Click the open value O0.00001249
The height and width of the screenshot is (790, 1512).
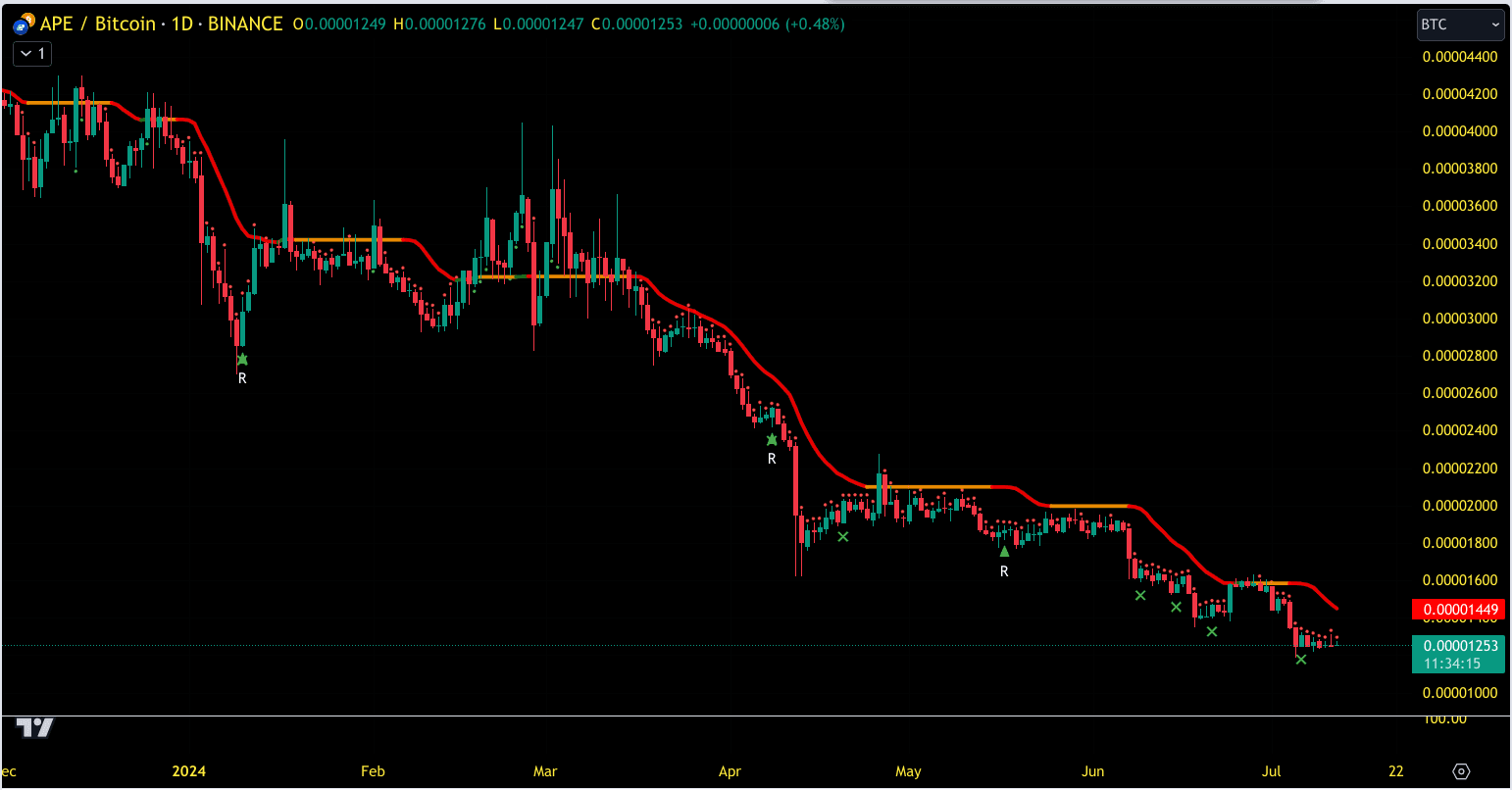coord(340,25)
